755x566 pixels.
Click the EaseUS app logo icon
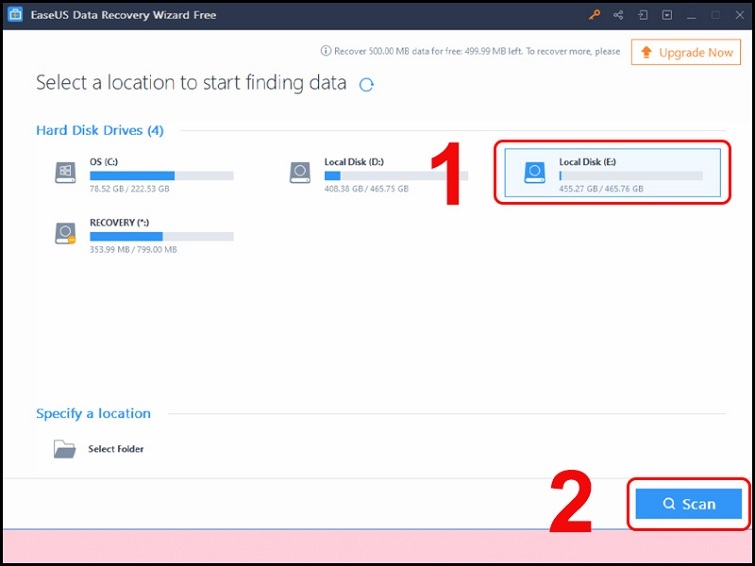click(15, 14)
